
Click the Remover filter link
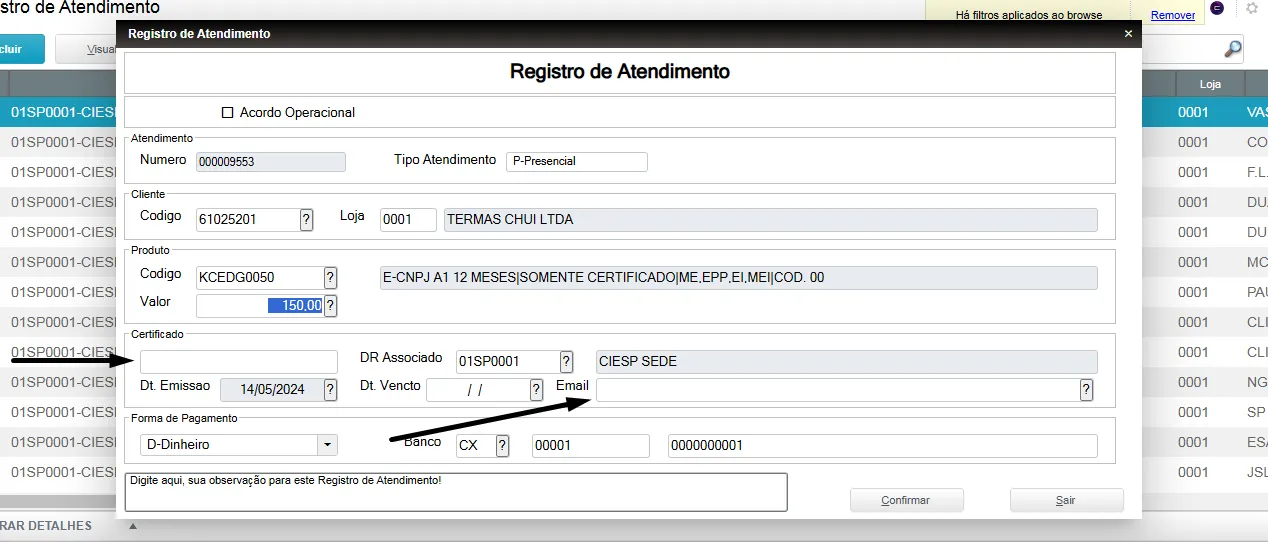(x=1172, y=15)
